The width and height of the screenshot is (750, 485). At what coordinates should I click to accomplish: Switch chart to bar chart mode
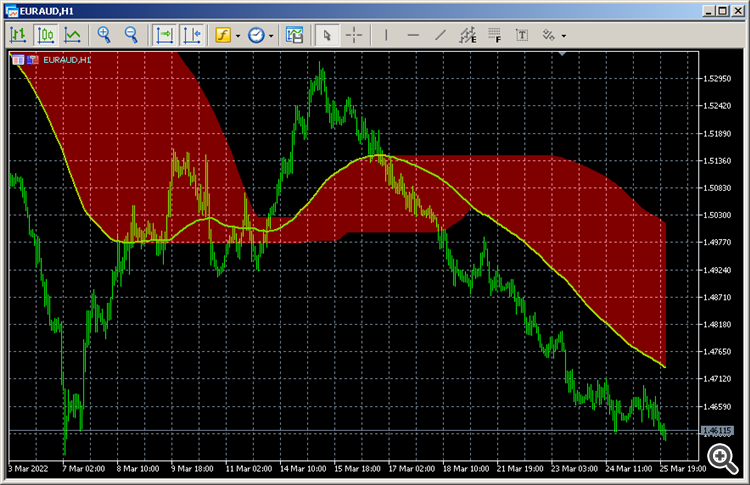click(18, 35)
